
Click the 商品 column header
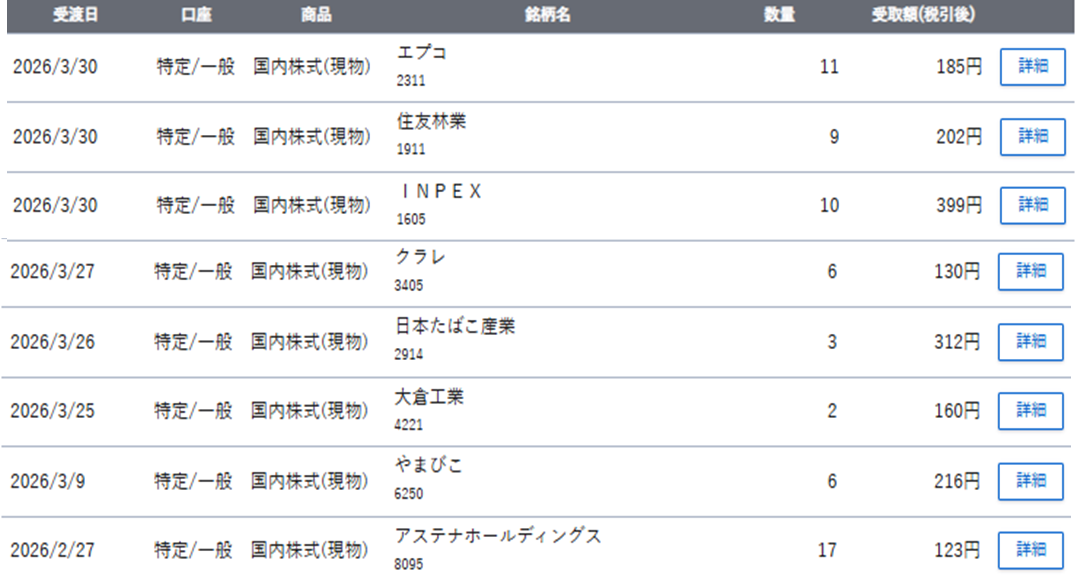316,15
